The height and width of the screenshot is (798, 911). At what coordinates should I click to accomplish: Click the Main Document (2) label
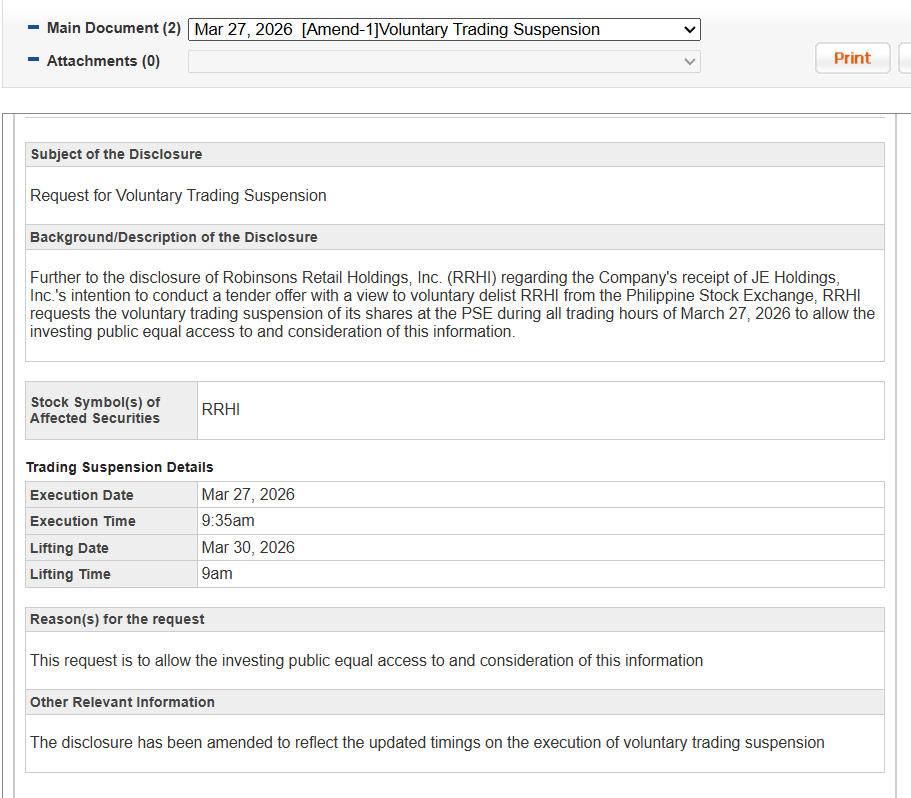[x=113, y=28]
